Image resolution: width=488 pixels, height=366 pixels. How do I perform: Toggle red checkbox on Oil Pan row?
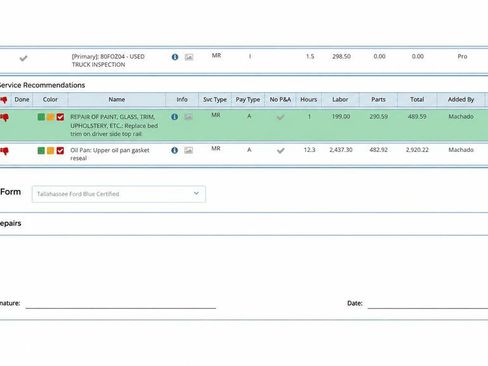[60, 151]
